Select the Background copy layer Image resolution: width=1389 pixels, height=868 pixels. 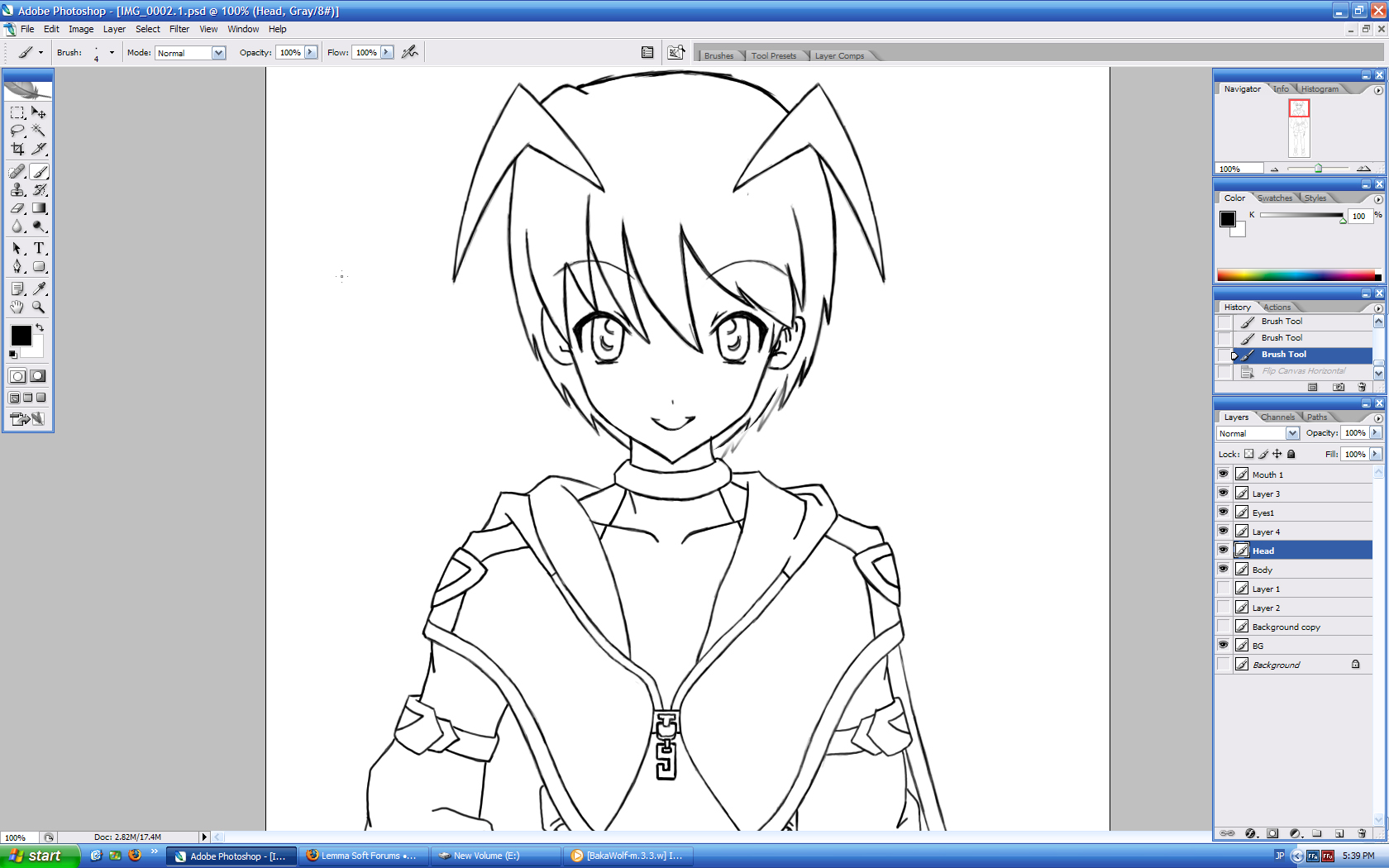(x=1286, y=627)
